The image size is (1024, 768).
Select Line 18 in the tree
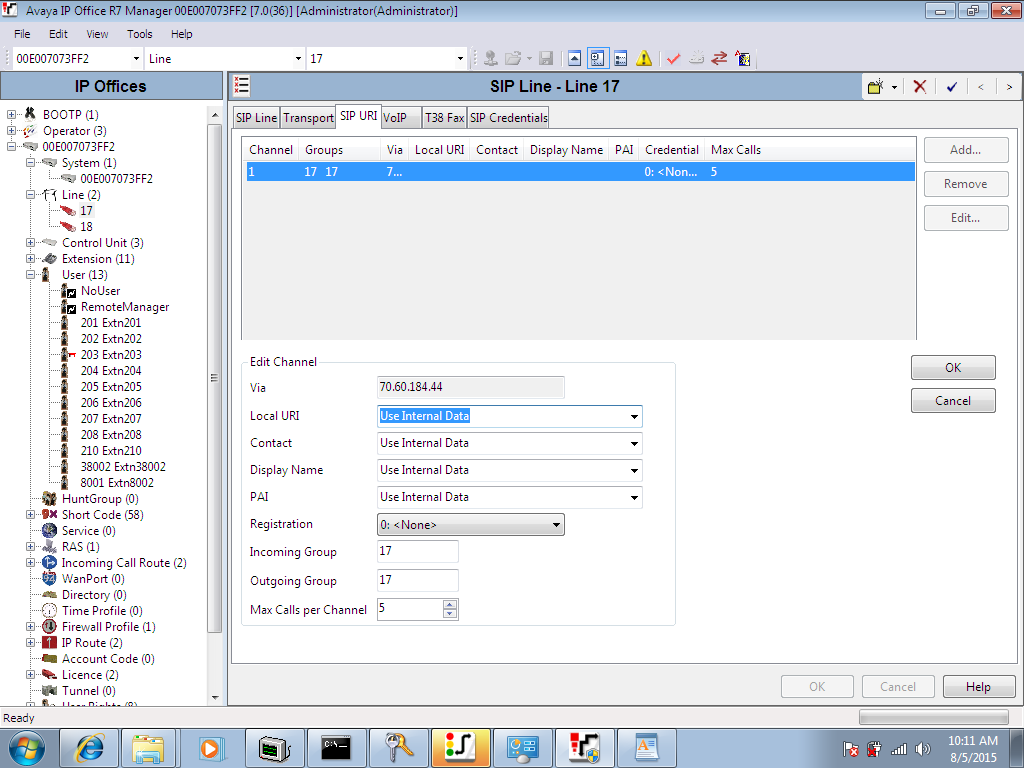point(86,227)
